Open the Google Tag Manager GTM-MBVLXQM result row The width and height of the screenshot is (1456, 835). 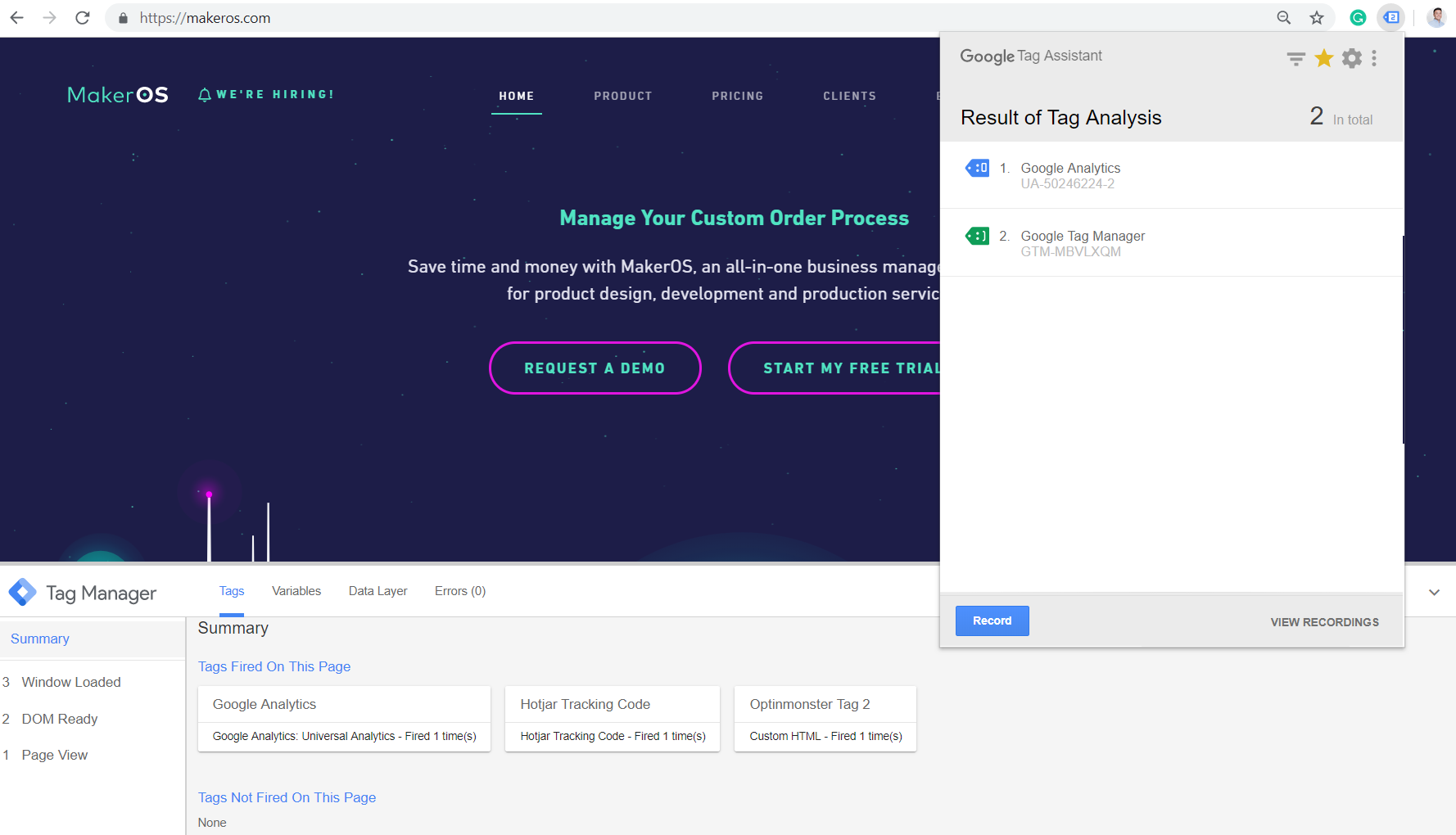(1172, 243)
